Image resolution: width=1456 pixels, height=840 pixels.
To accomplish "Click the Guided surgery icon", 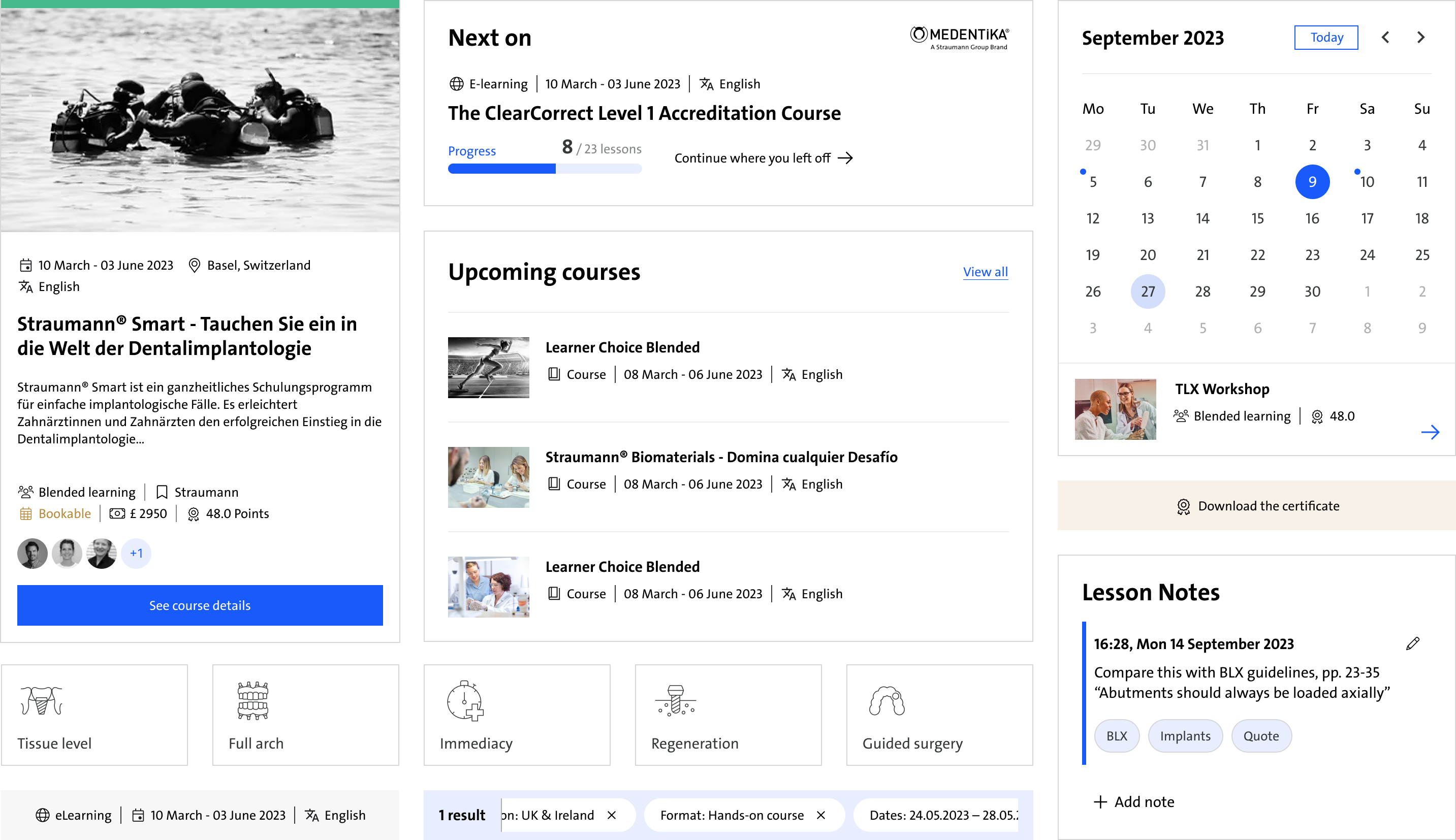I will click(x=887, y=700).
